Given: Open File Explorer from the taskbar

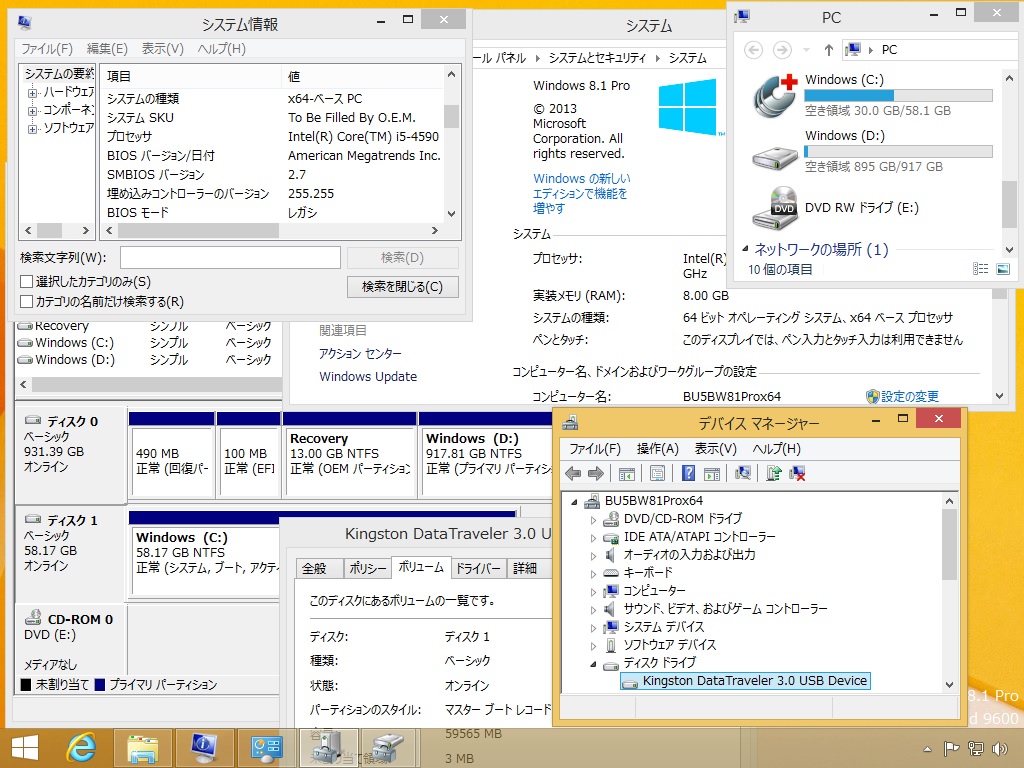Looking at the screenshot, I should [142, 748].
